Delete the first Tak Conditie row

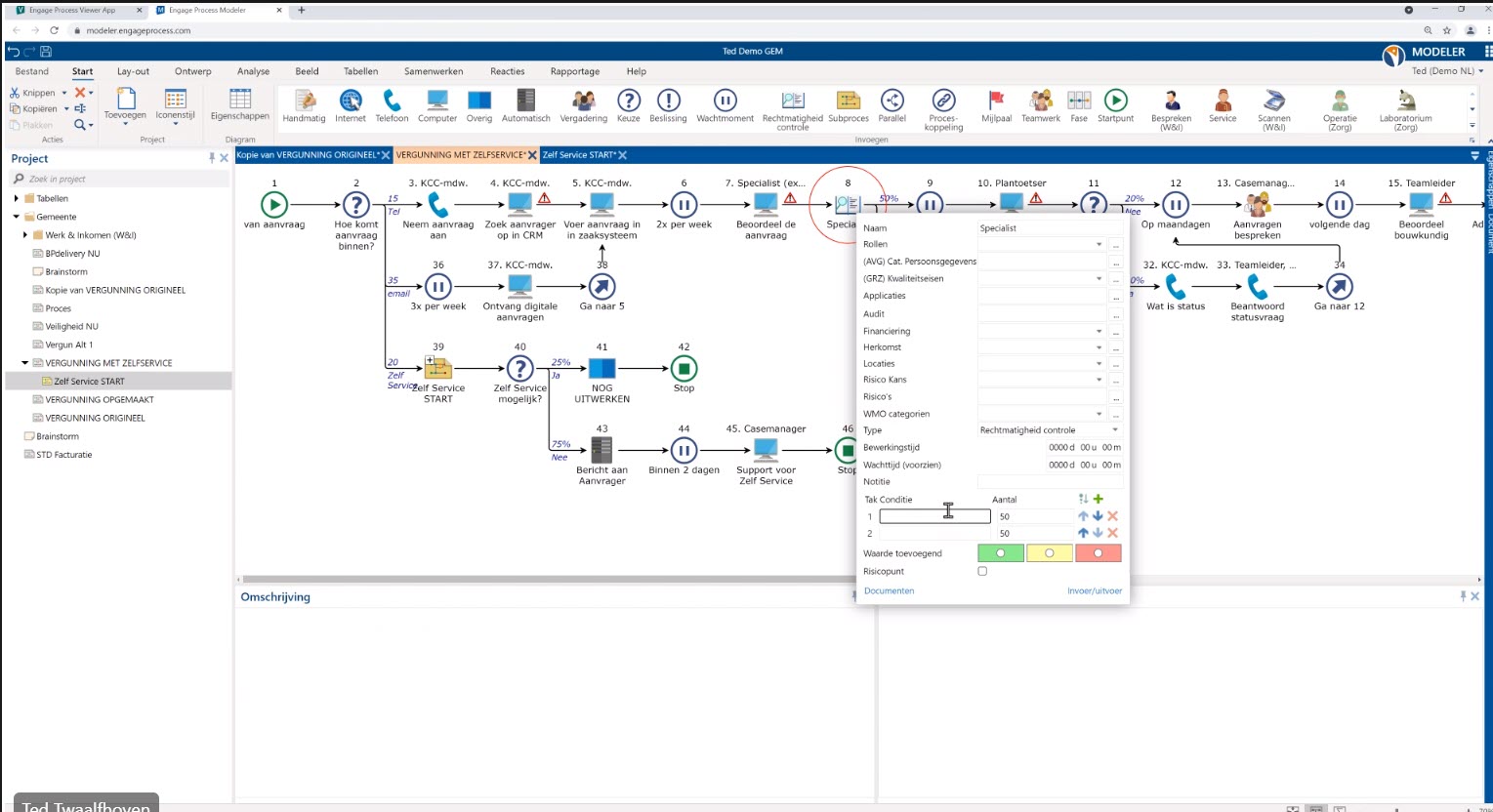coord(1112,516)
